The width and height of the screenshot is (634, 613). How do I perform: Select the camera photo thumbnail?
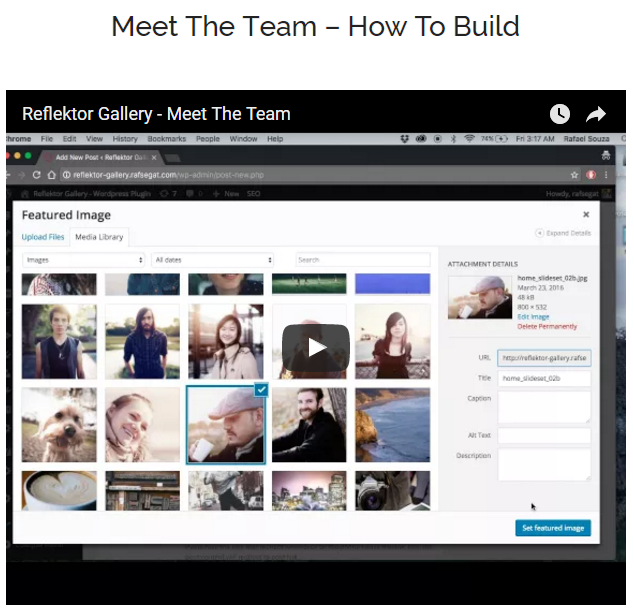[393, 490]
